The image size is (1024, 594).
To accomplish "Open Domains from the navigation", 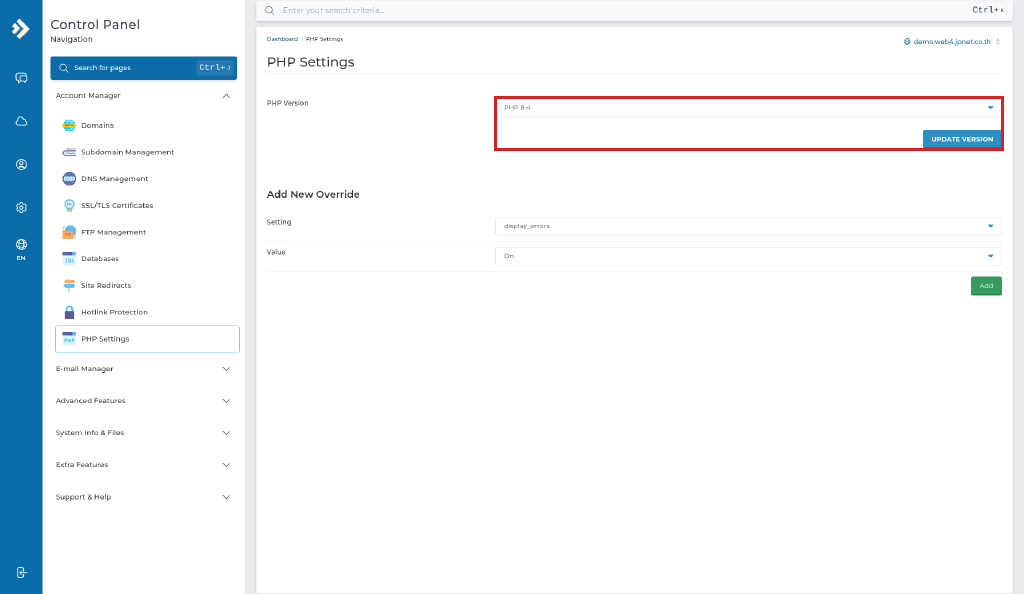I will (97, 125).
